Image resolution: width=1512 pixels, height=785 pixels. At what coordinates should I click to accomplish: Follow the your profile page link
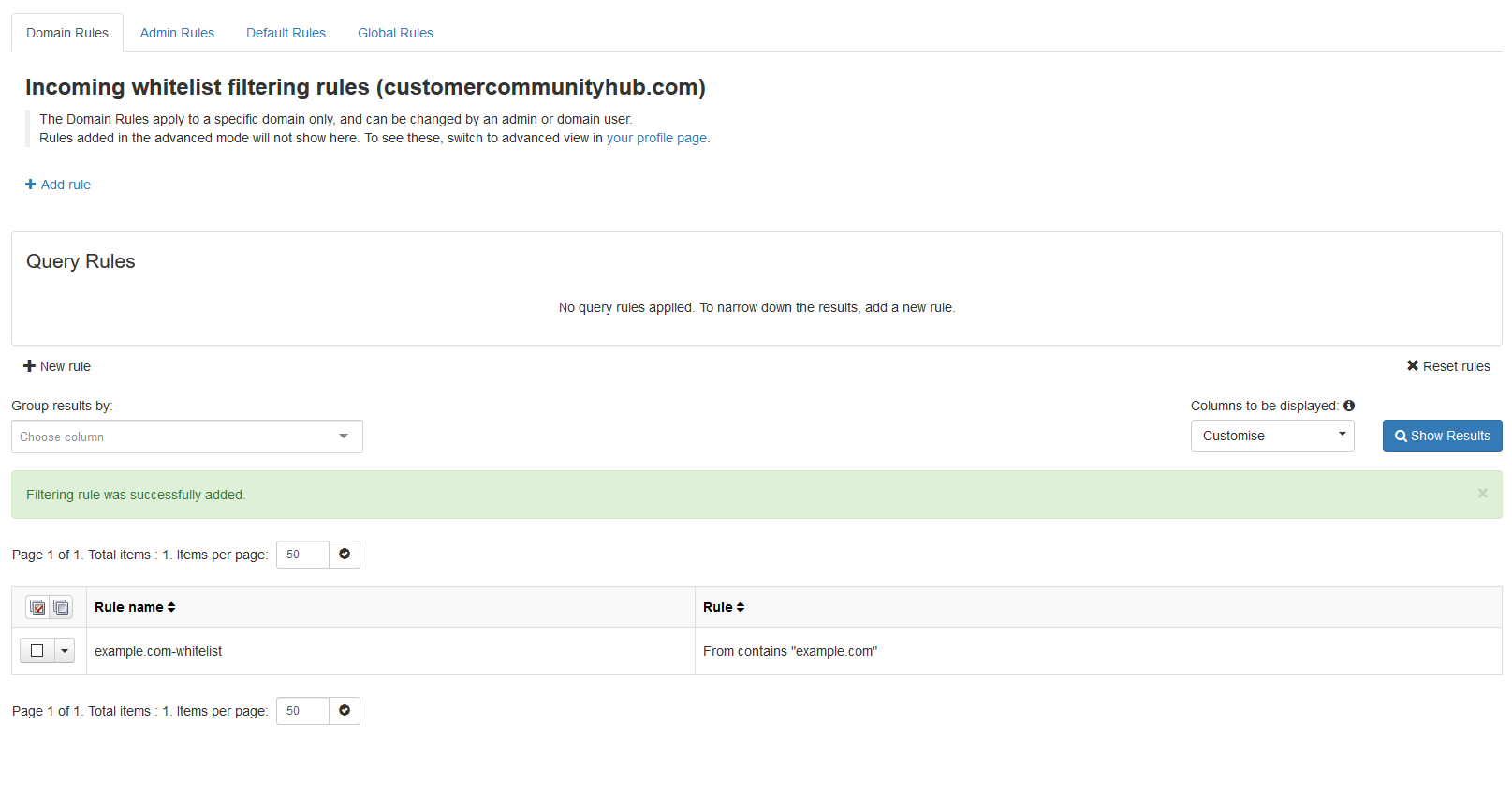click(x=657, y=138)
